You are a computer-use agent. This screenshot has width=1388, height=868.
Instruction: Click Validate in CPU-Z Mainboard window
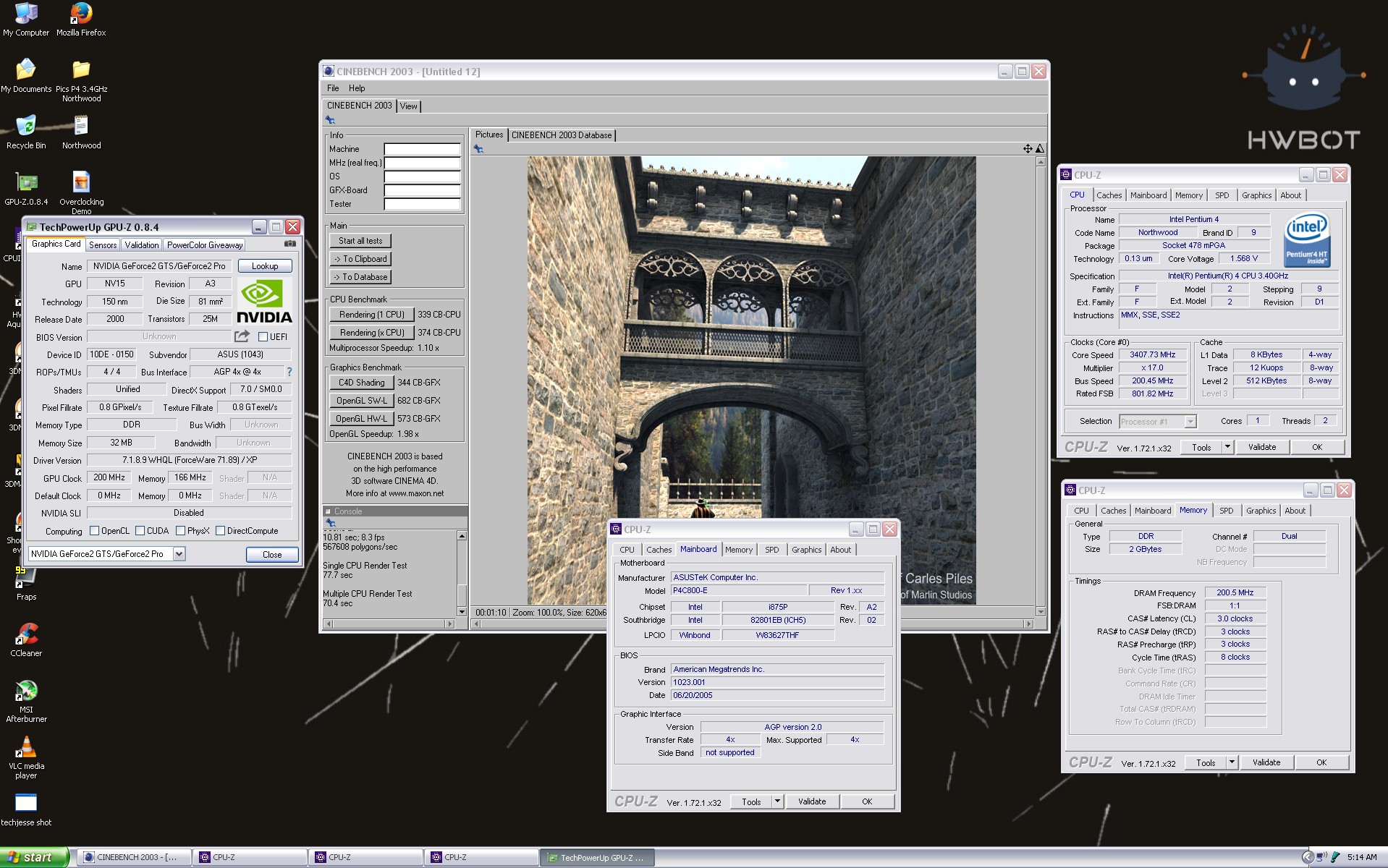pos(812,801)
